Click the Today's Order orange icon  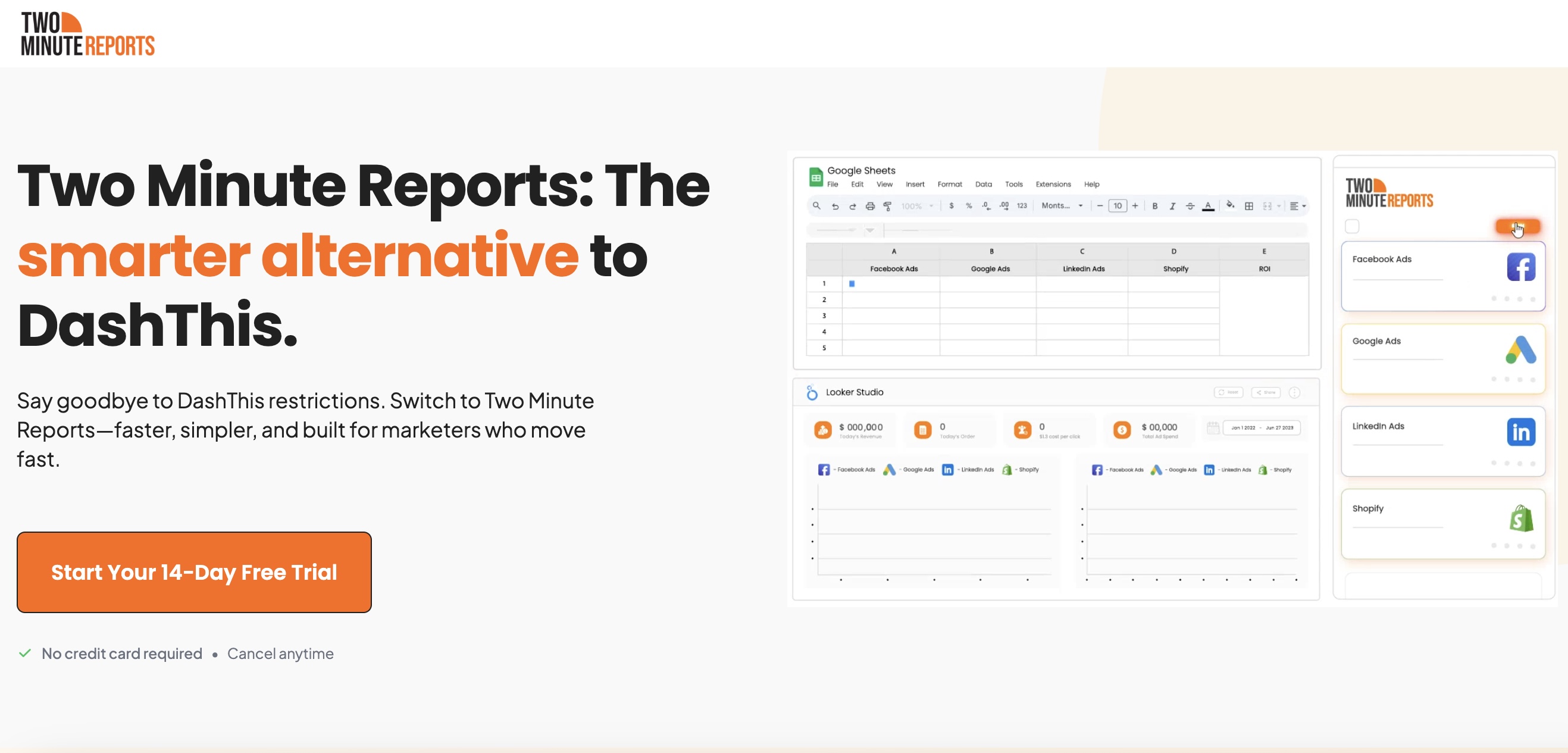[x=923, y=430]
